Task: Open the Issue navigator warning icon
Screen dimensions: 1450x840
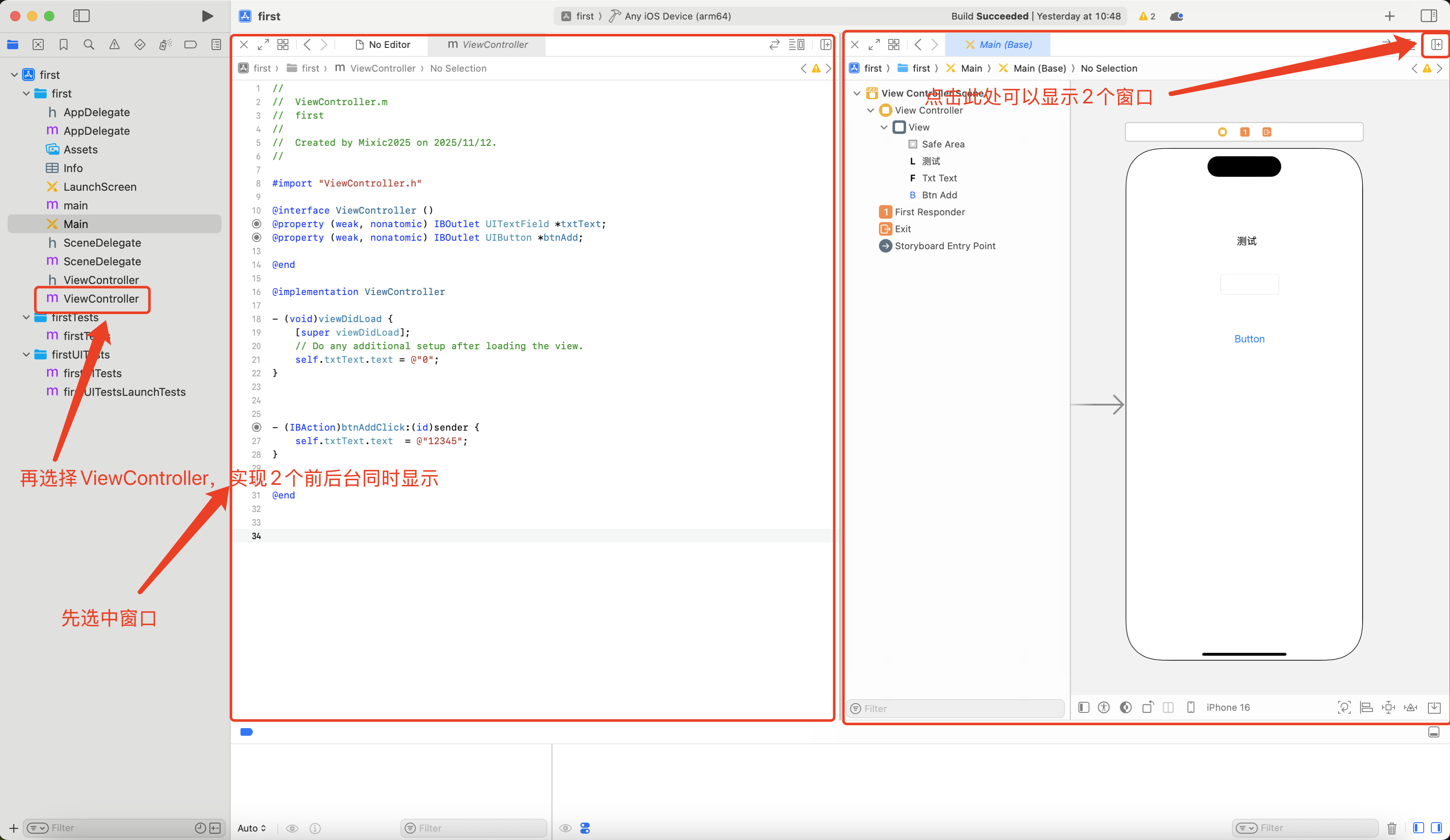Action: 114,45
